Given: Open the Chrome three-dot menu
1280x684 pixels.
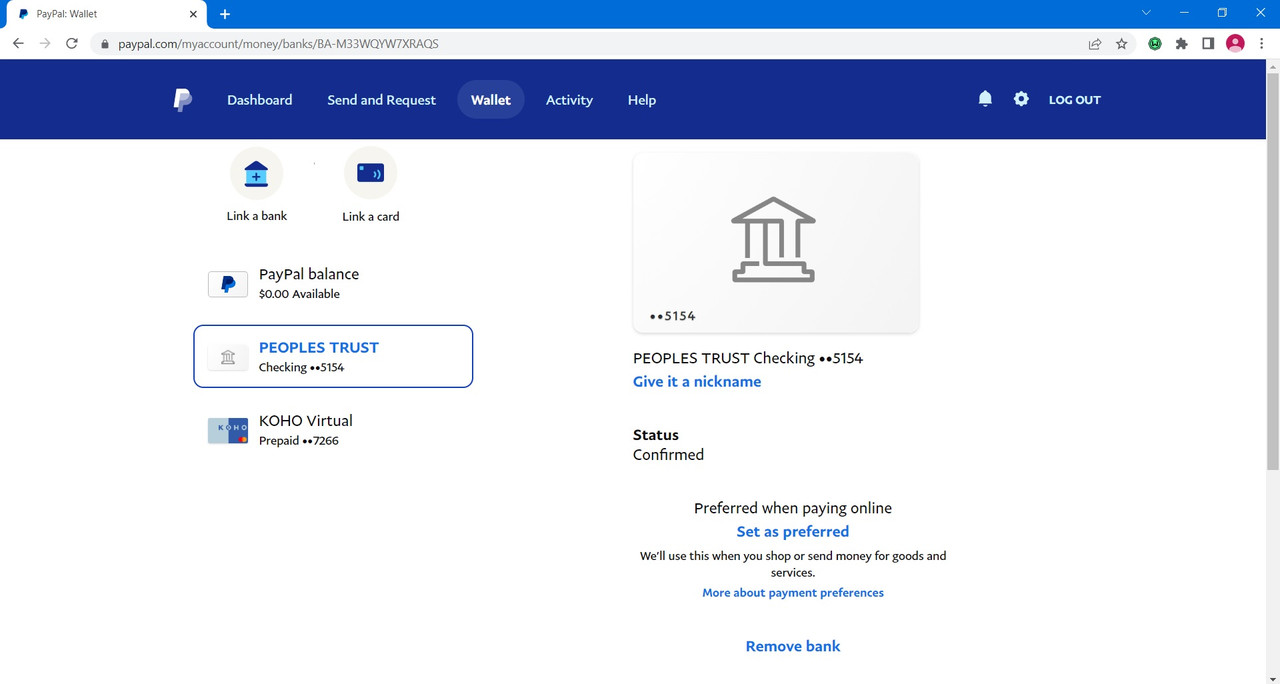Looking at the screenshot, I should tap(1262, 44).
